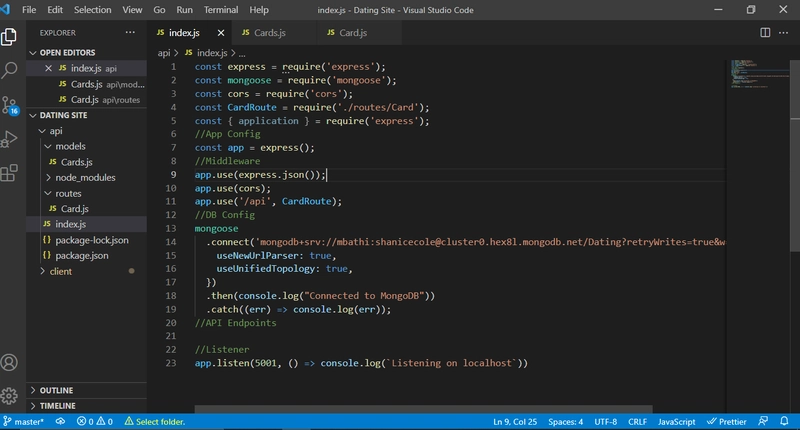
Task: Click the VS Code logo icon
Action: pos(6,9)
